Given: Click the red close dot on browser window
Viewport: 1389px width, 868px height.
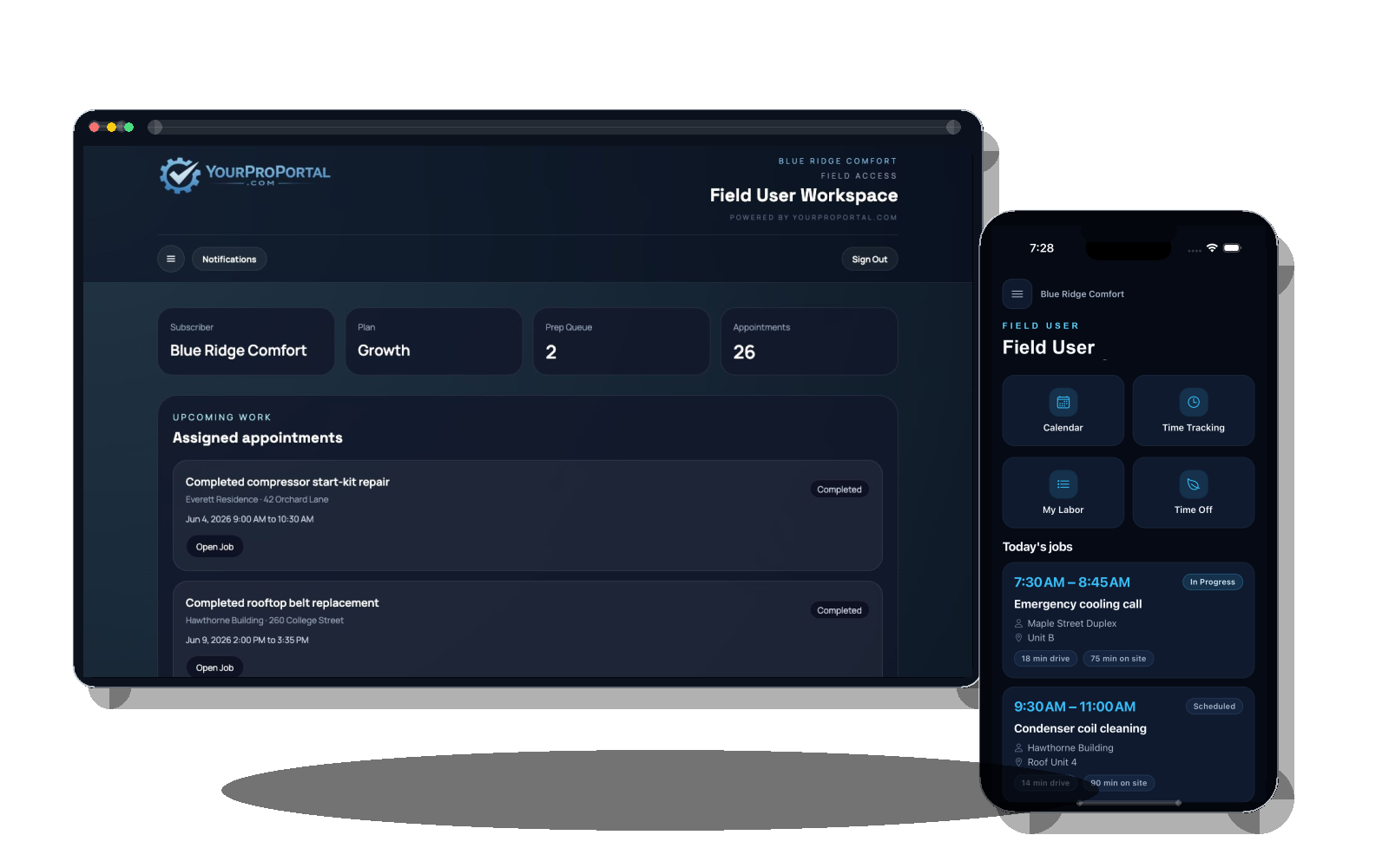Looking at the screenshot, I should coord(94,127).
